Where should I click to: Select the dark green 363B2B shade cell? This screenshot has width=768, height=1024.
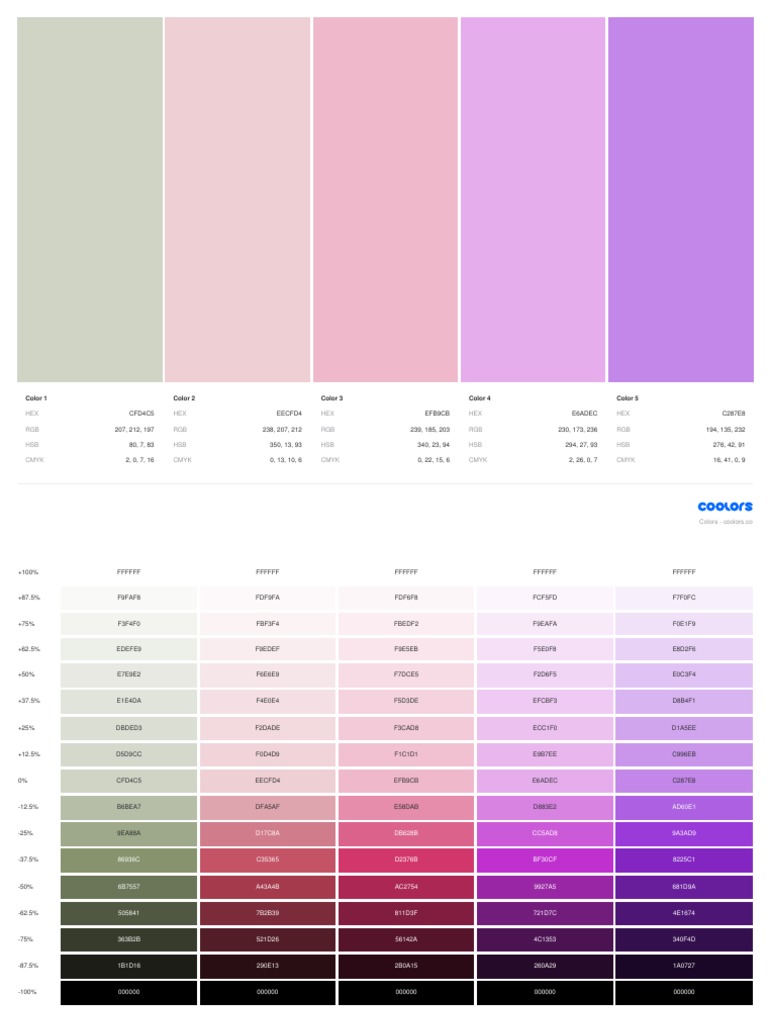[x=129, y=939]
